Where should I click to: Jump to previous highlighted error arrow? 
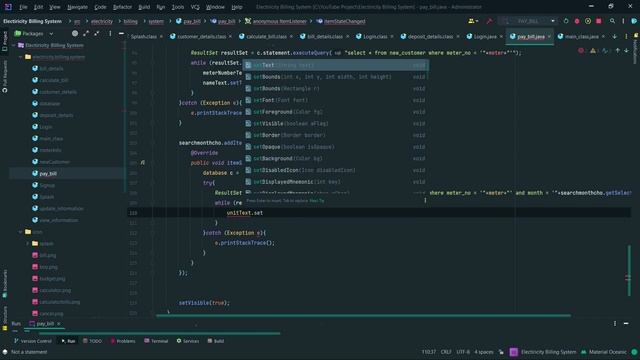tap(618, 51)
